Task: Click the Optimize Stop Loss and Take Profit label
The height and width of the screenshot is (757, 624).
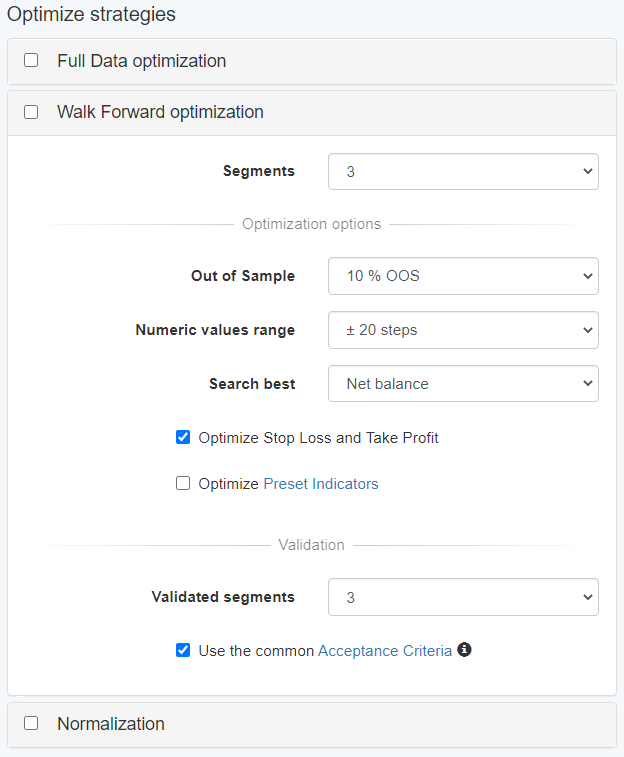Action: pyautogui.click(x=318, y=438)
